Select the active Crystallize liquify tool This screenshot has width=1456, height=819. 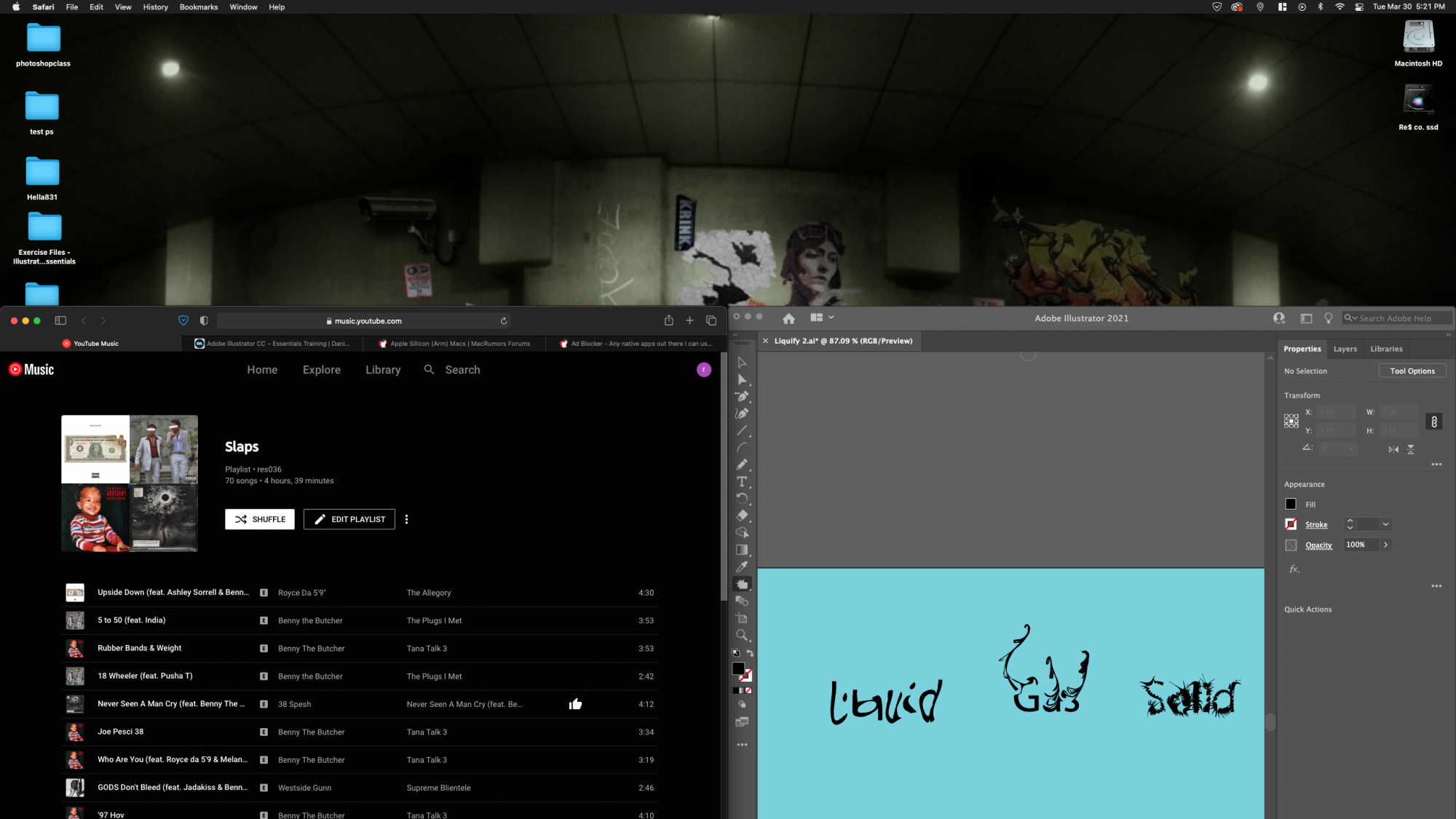[742, 584]
